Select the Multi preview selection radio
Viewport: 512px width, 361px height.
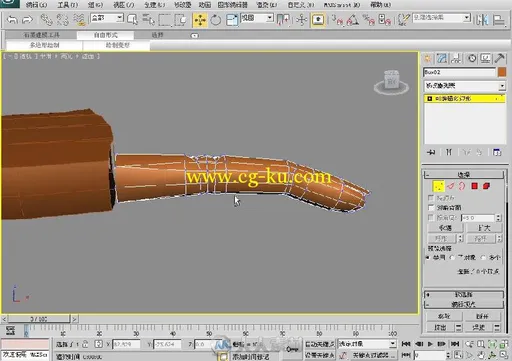[x=483, y=257]
